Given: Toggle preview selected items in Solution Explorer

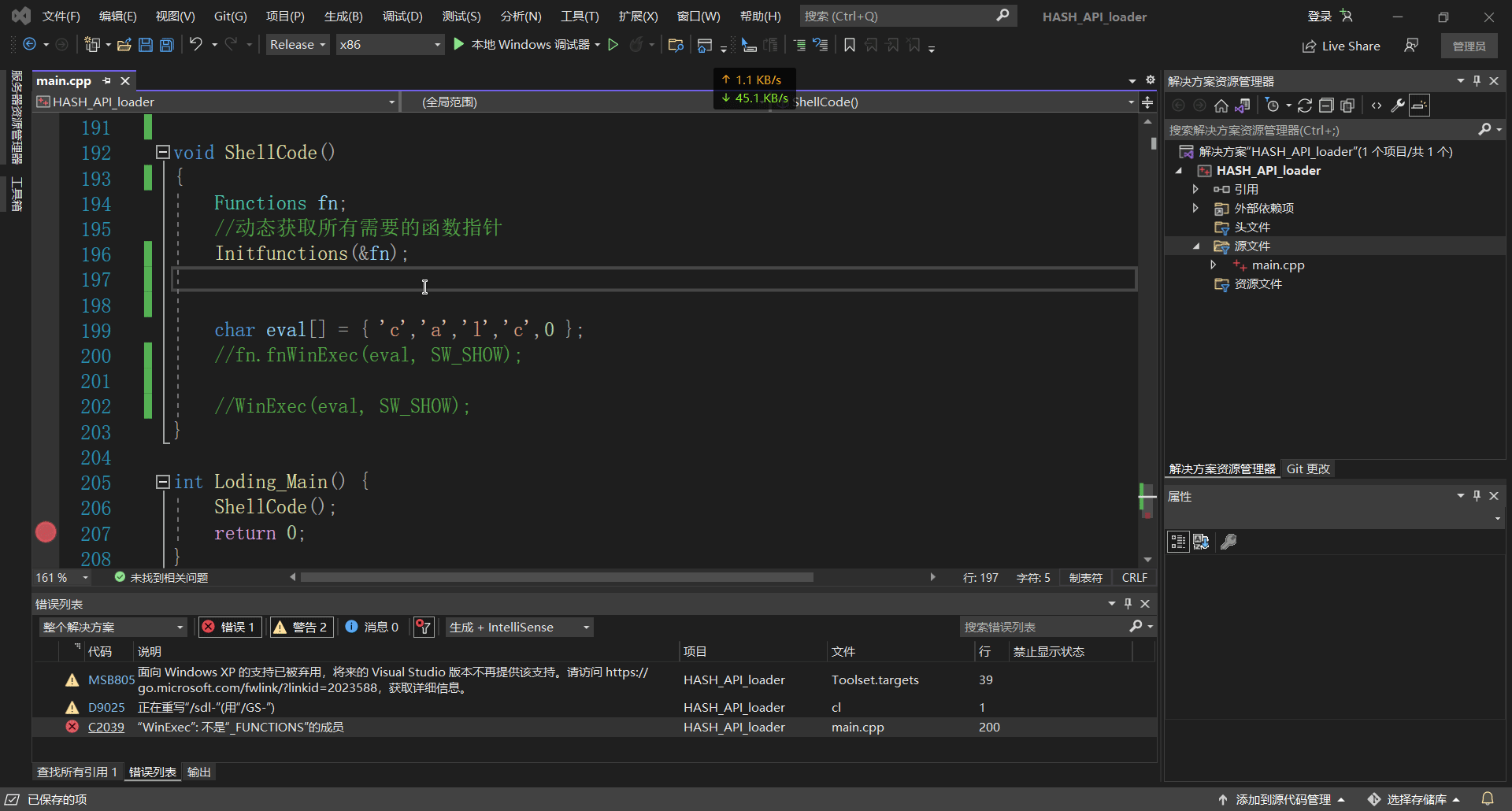Looking at the screenshot, I should pos(1419,106).
